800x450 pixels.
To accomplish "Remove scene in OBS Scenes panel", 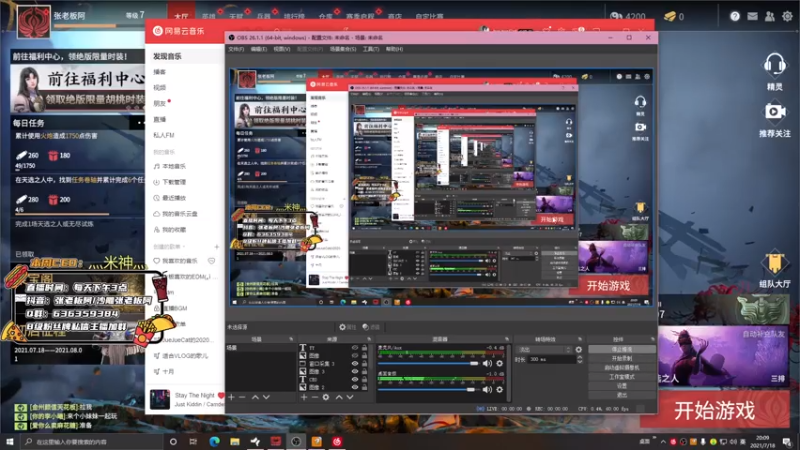I will click(242, 397).
